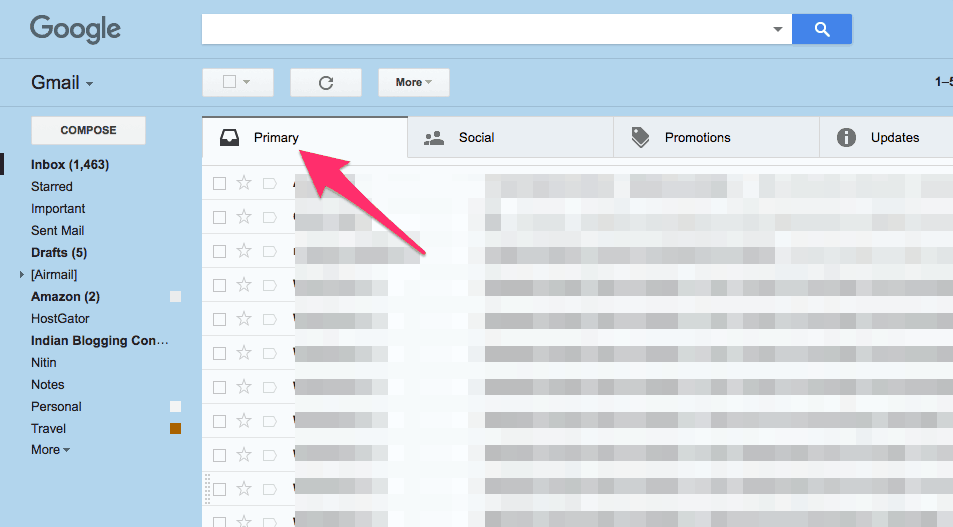Switch to the Primary tab
The width and height of the screenshot is (953, 527).
pos(276,138)
